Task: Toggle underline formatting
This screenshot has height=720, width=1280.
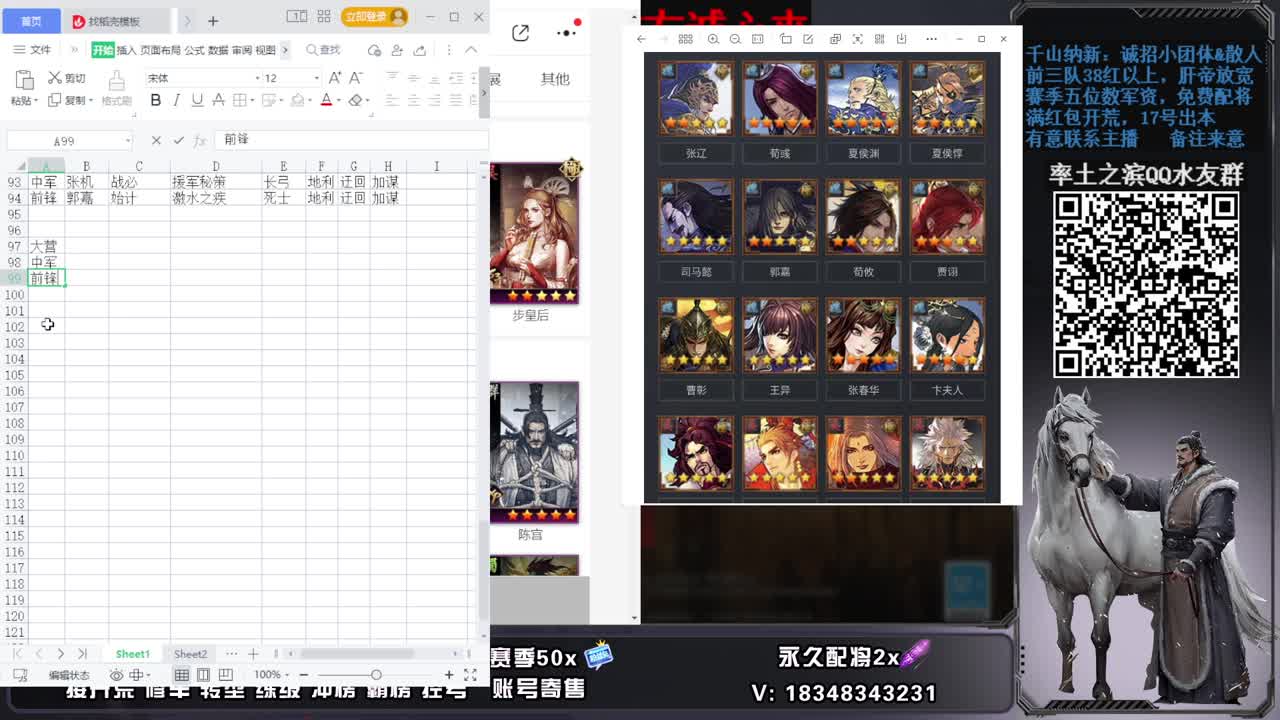Action: point(197,100)
